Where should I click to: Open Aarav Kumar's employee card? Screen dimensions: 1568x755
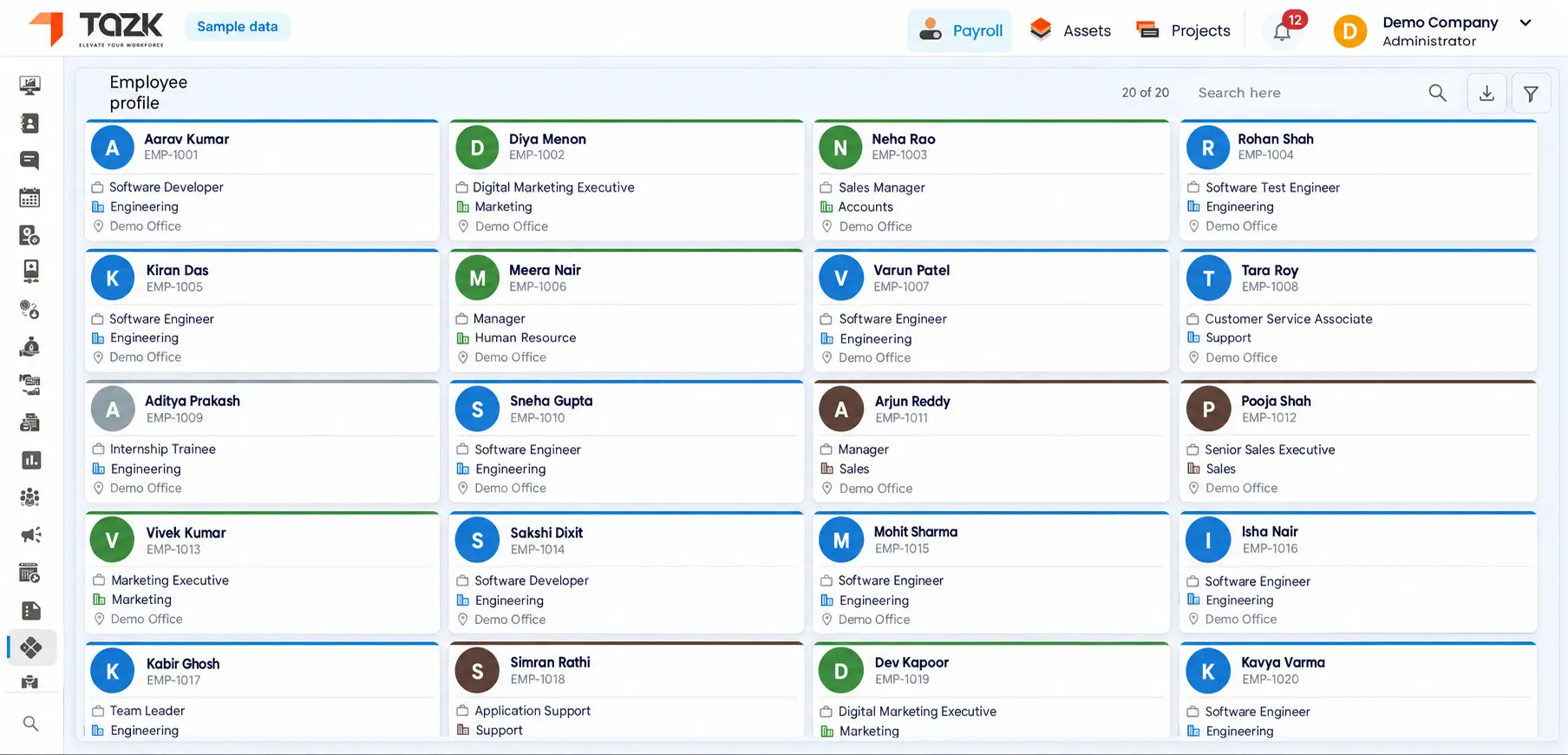click(262, 181)
